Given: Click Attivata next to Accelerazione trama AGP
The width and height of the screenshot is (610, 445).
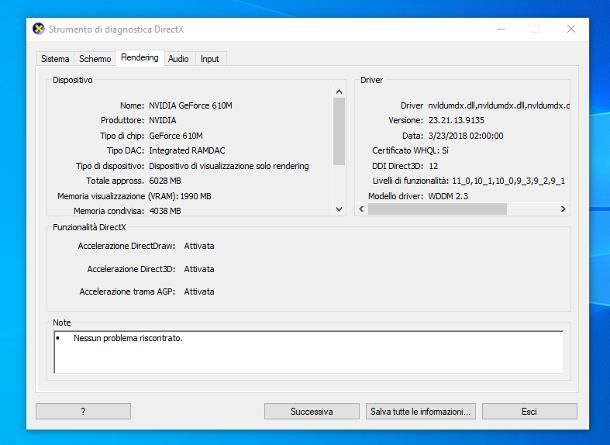Looking at the screenshot, I should click(x=199, y=291).
